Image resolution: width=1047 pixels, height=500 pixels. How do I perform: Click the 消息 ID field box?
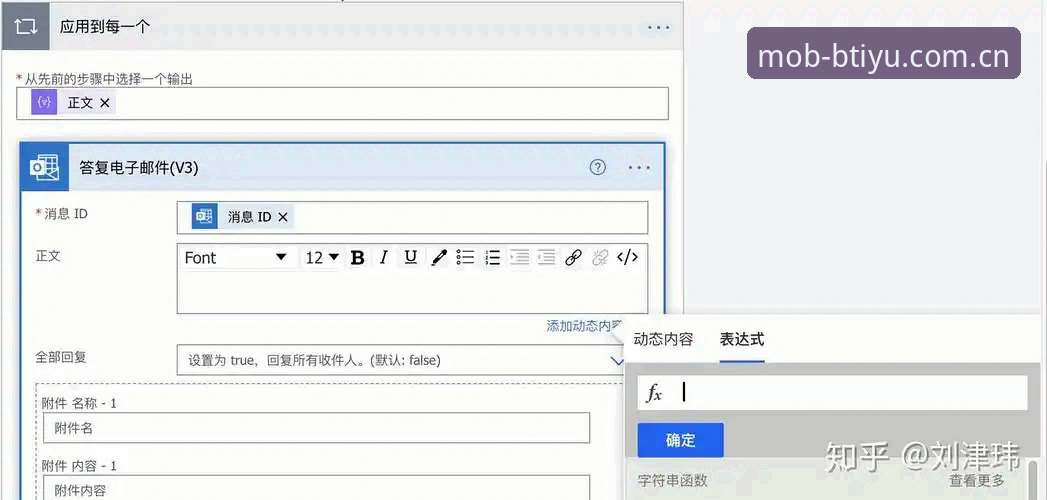click(412, 218)
